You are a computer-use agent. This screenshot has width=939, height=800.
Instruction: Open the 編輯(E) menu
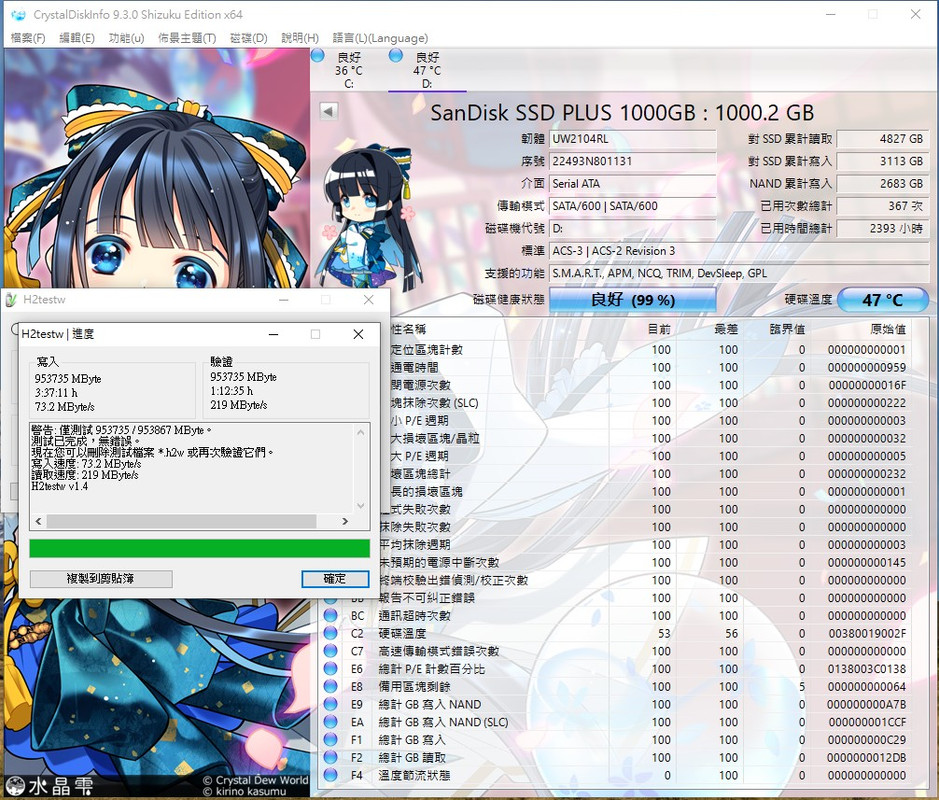[x=77, y=38]
